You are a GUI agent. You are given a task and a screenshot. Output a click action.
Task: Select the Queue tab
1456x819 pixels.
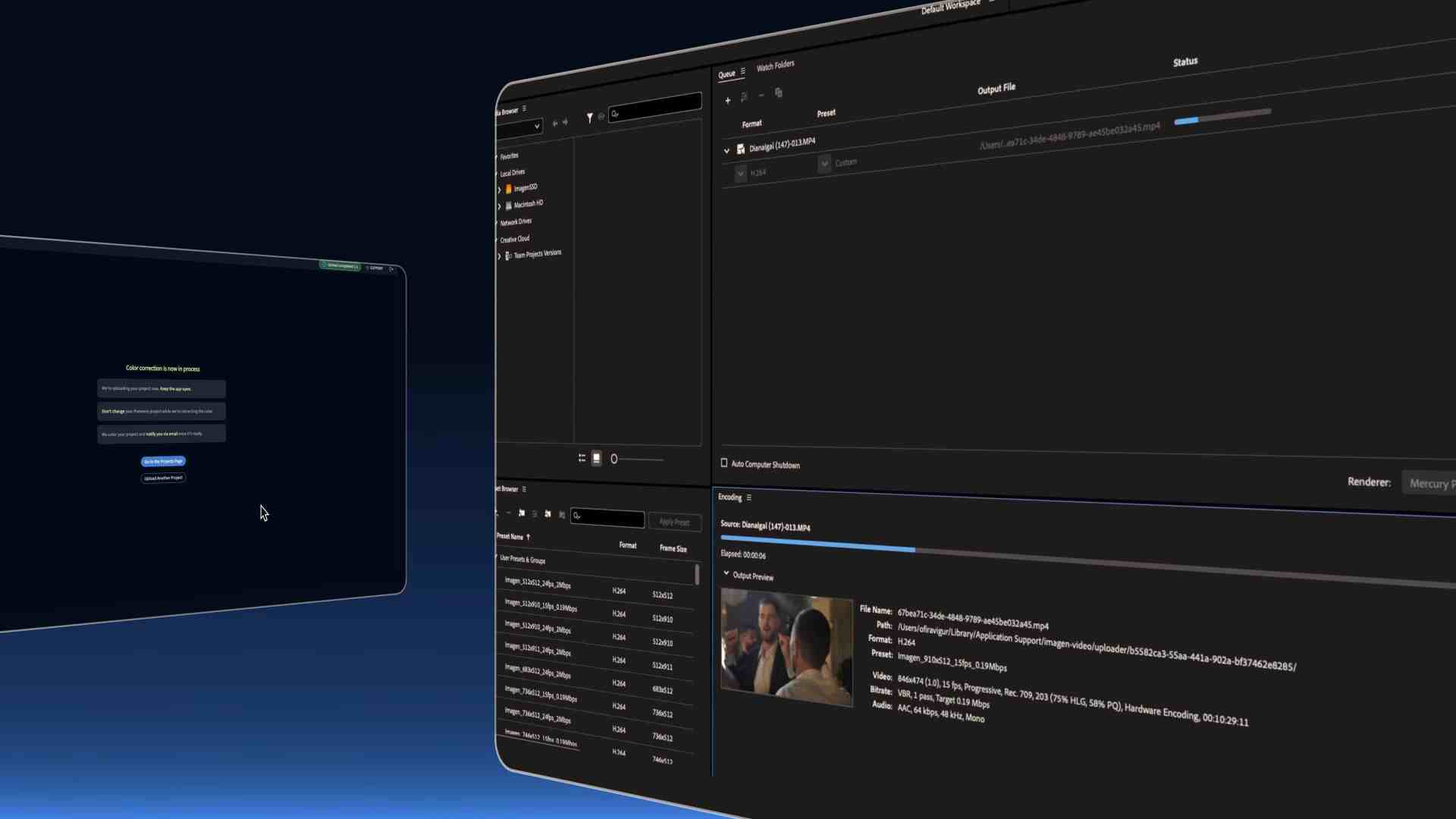(727, 73)
